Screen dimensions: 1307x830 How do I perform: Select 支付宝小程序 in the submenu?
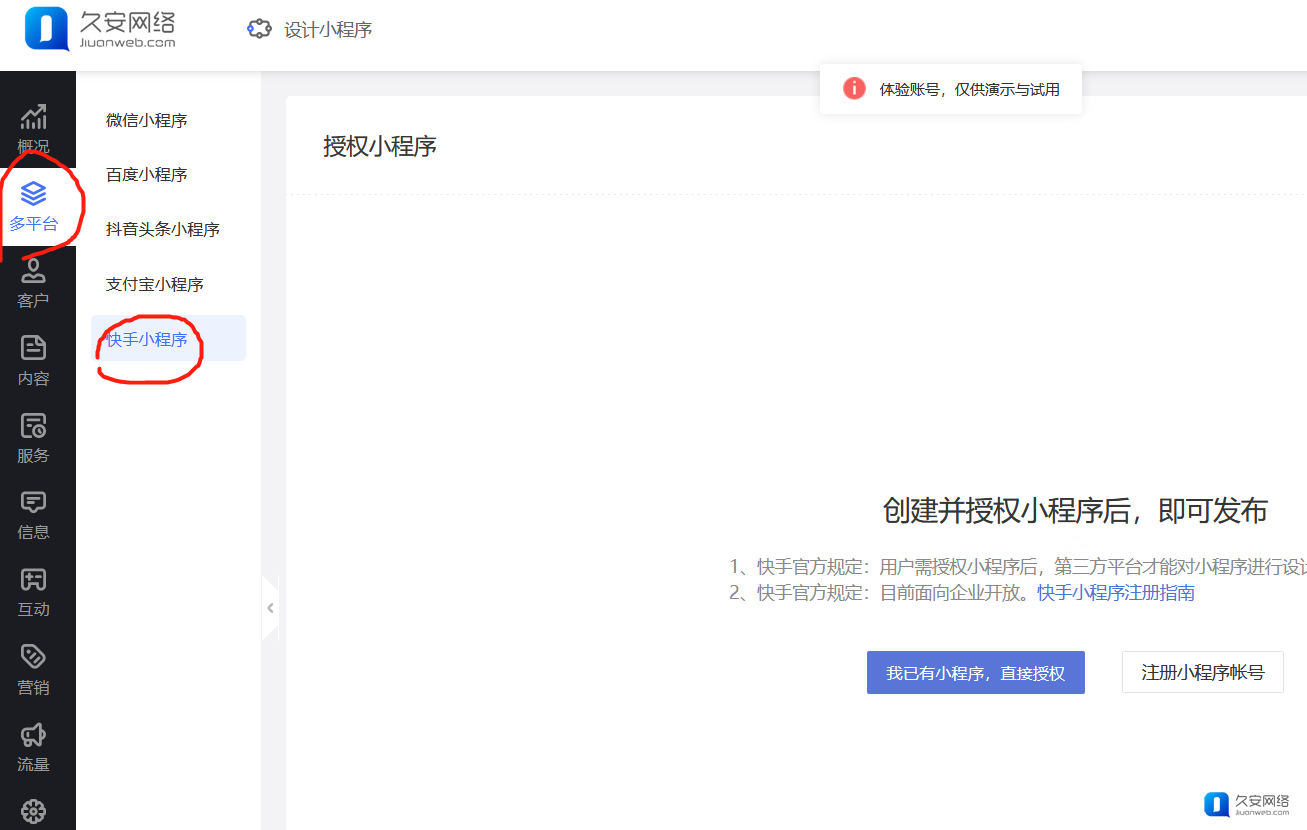(x=155, y=284)
